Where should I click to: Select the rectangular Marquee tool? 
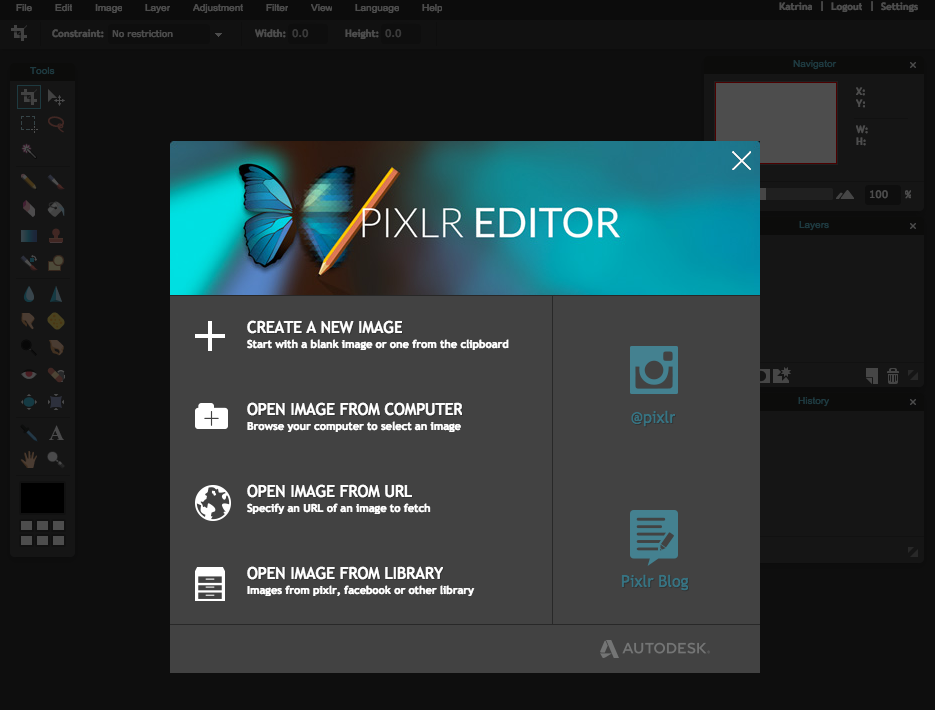coord(29,123)
